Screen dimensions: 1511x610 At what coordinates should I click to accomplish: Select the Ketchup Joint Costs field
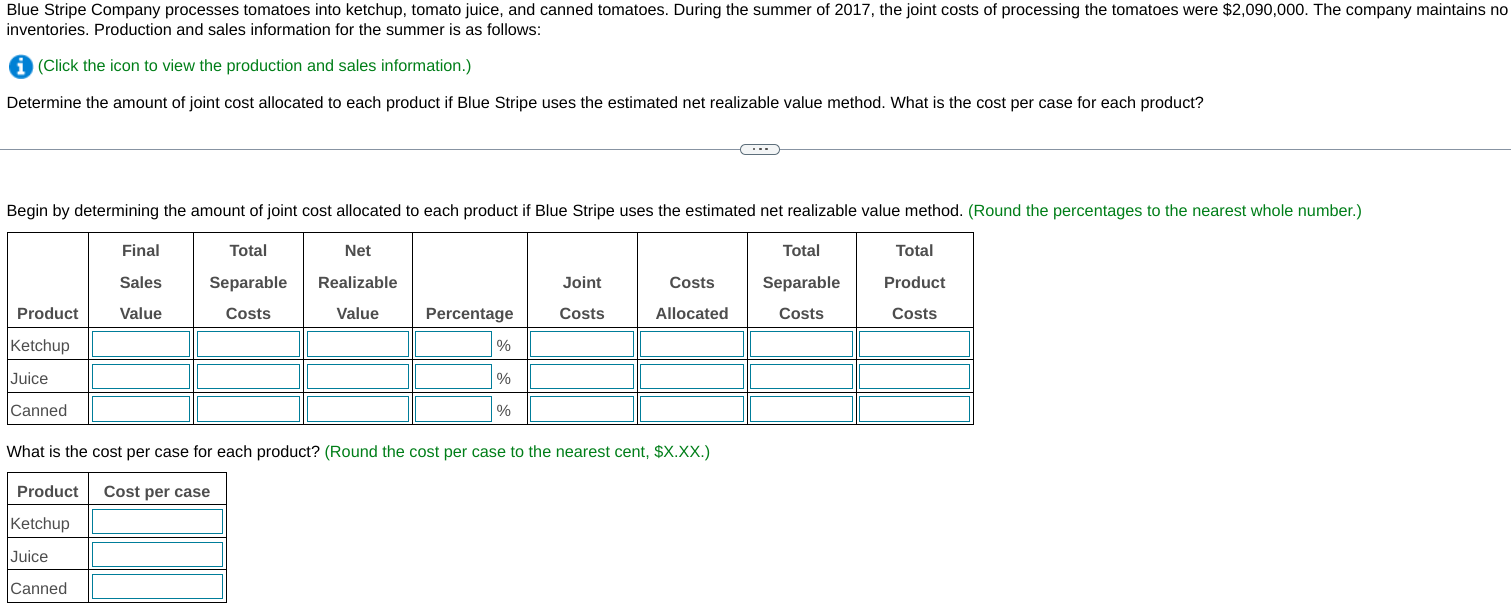[x=581, y=343]
